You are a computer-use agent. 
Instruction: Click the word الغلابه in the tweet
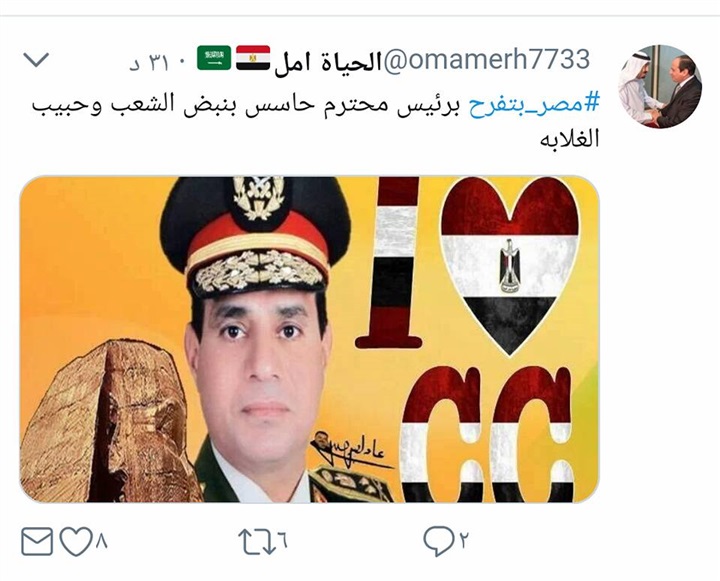569,138
